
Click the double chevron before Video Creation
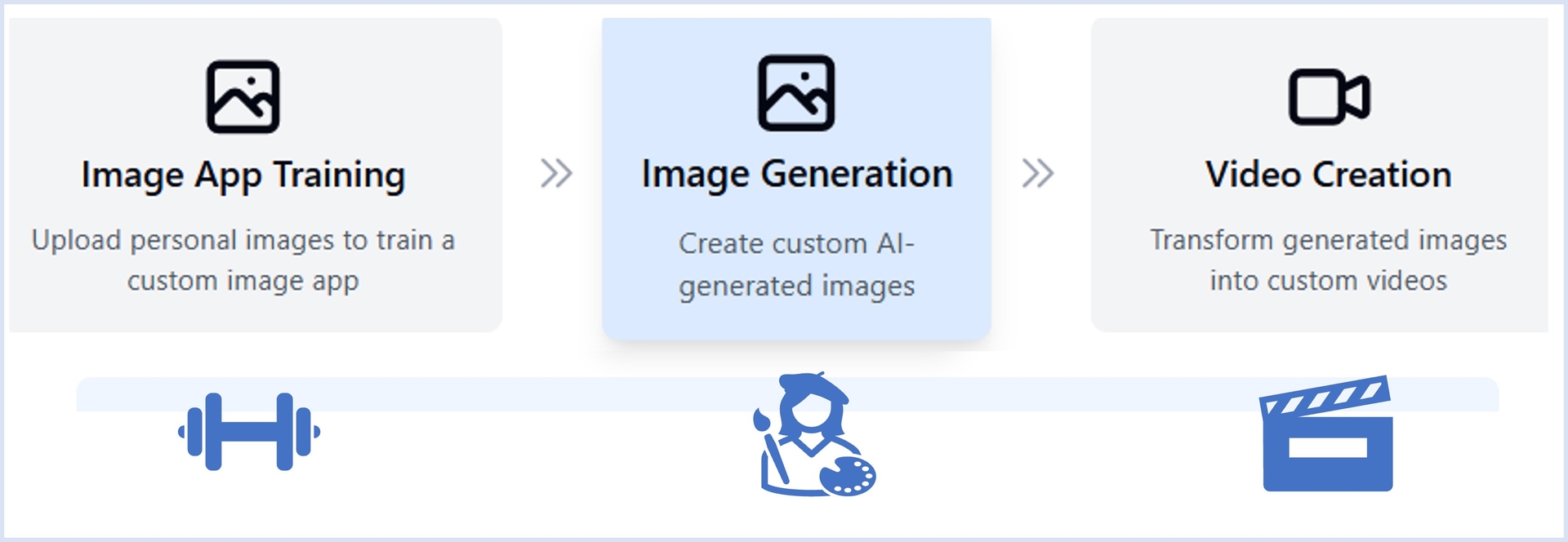point(1038,173)
